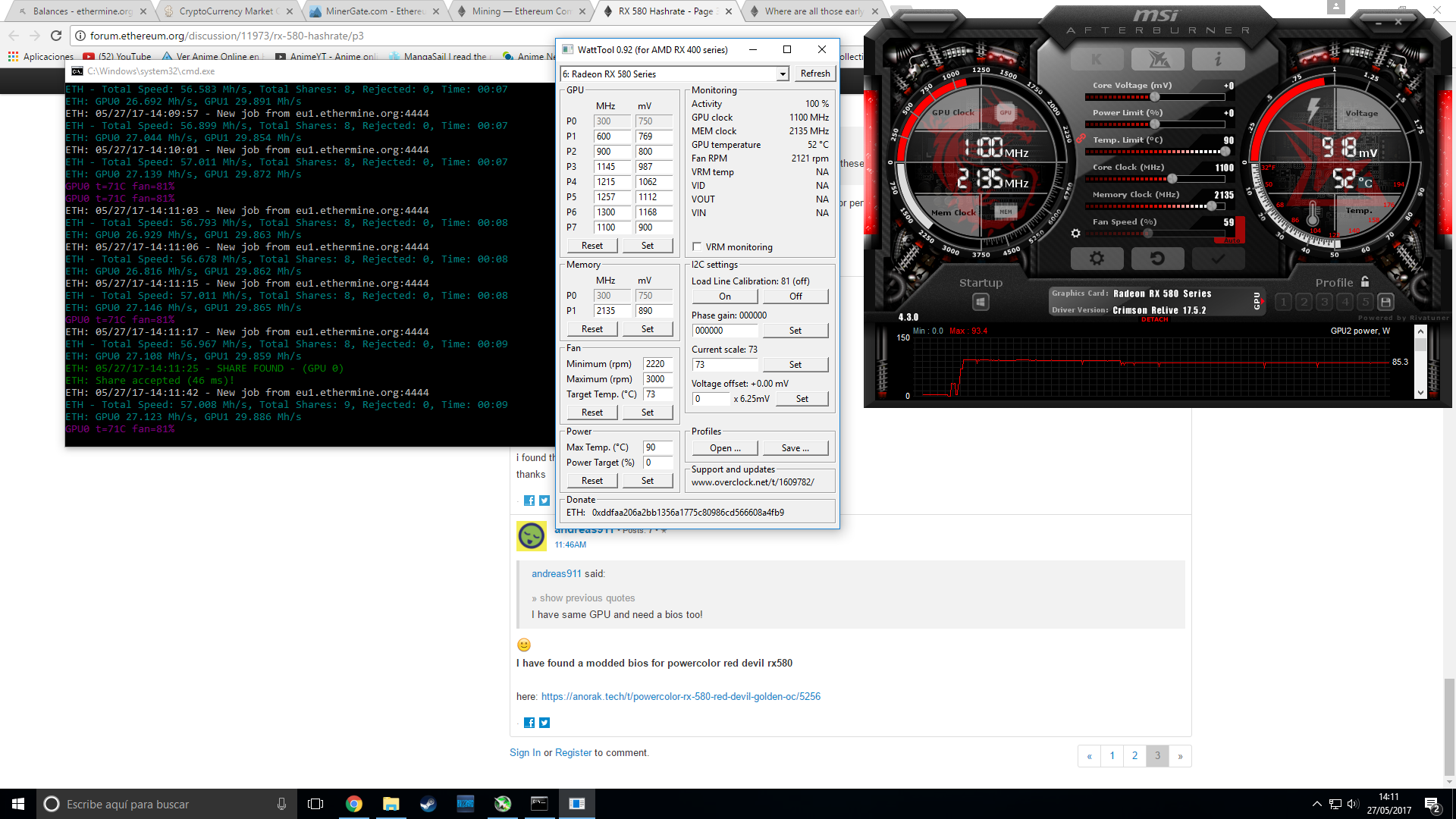Image resolution: width=1456 pixels, height=819 pixels.
Task: Apply Afterburner settings with checkmark button
Action: (x=1218, y=259)
